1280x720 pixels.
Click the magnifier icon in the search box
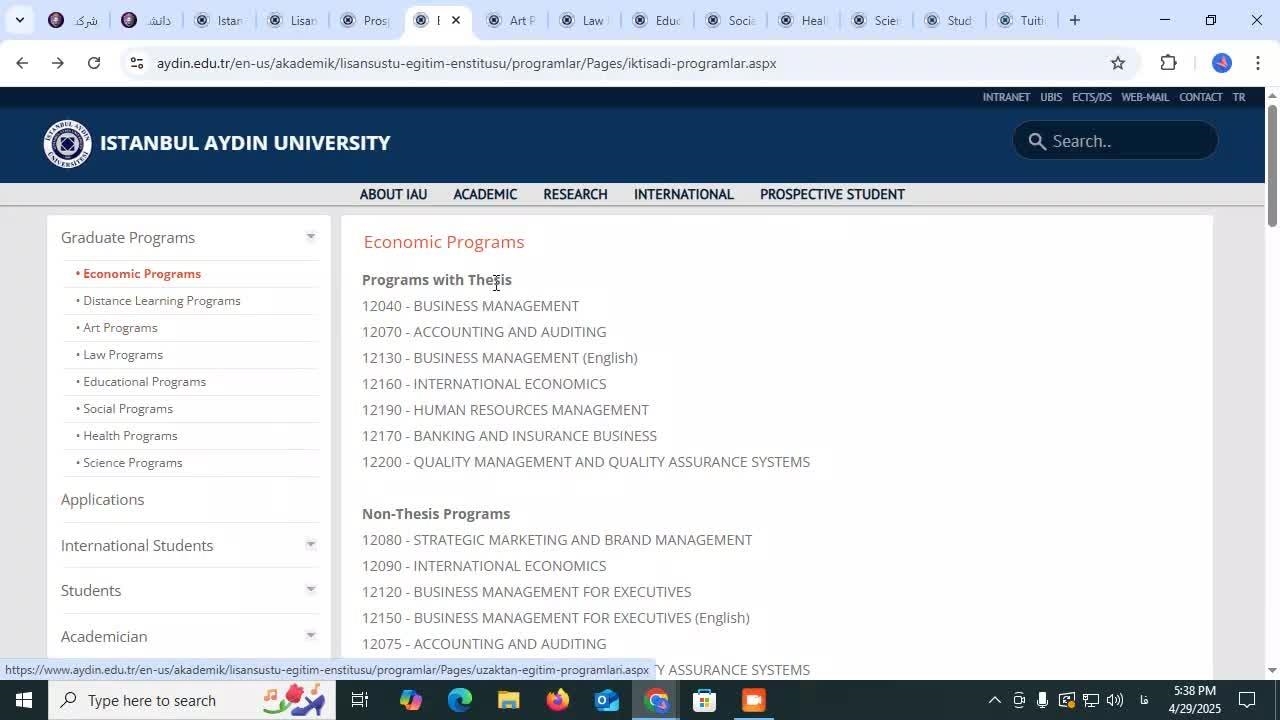click(1037, 141)
